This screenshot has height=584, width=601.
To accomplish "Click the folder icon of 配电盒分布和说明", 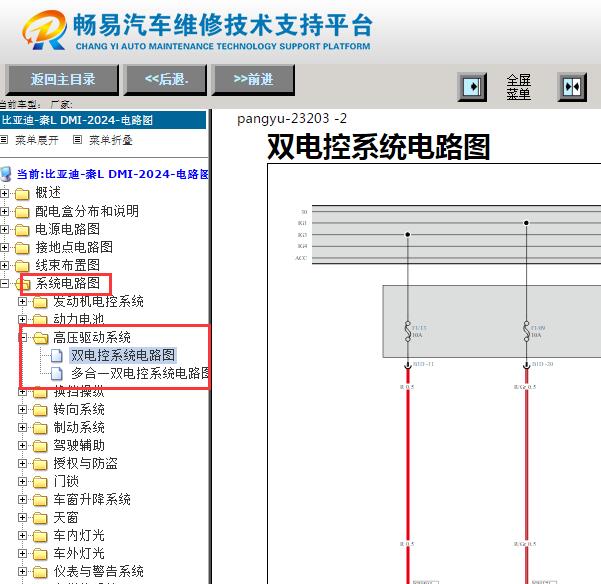I will (22, 212).
